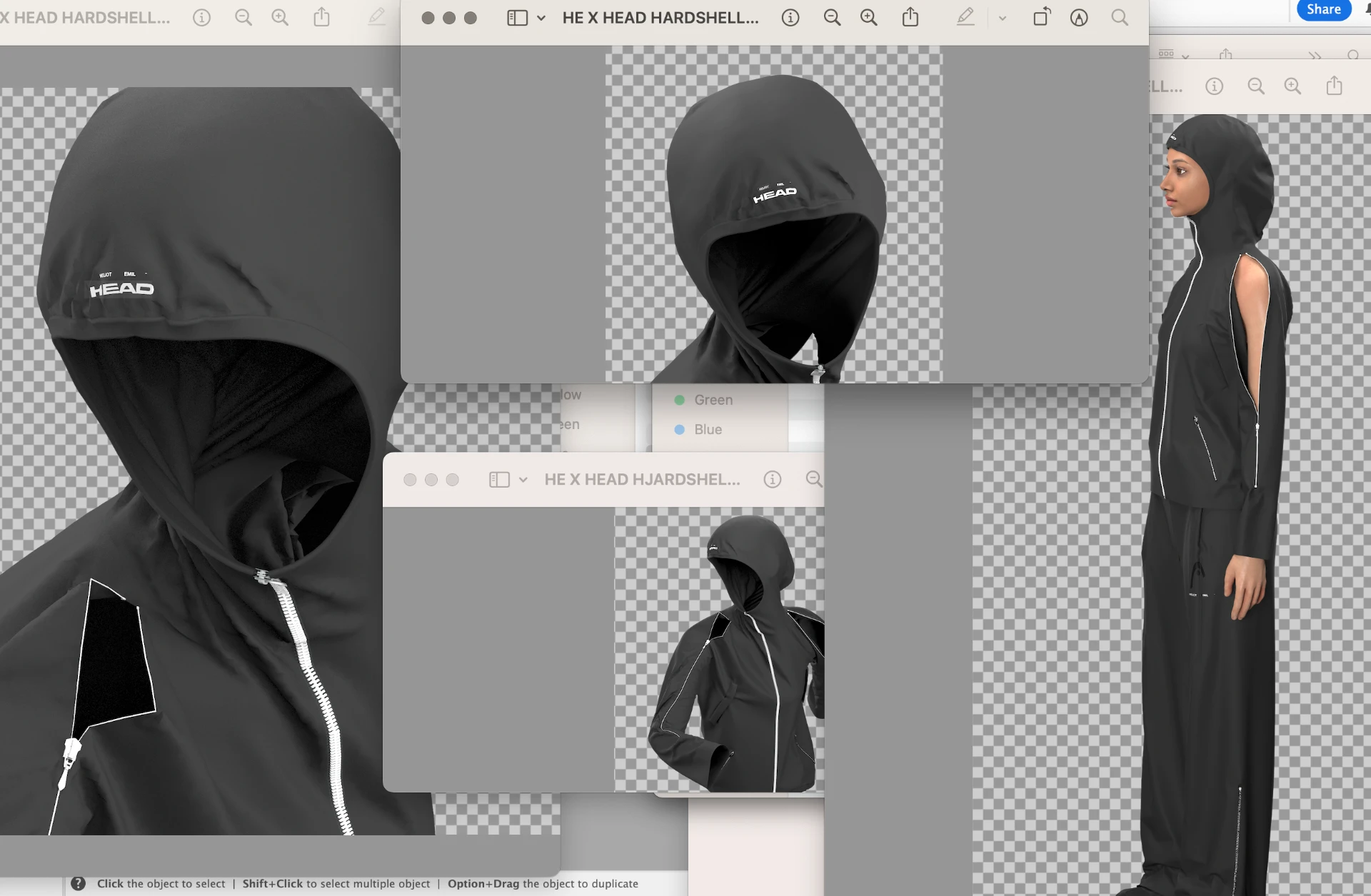Expand the sidebar view menu in front HARDSHELL window
This screenshot has width=1371, height=896.
point(541,19)
